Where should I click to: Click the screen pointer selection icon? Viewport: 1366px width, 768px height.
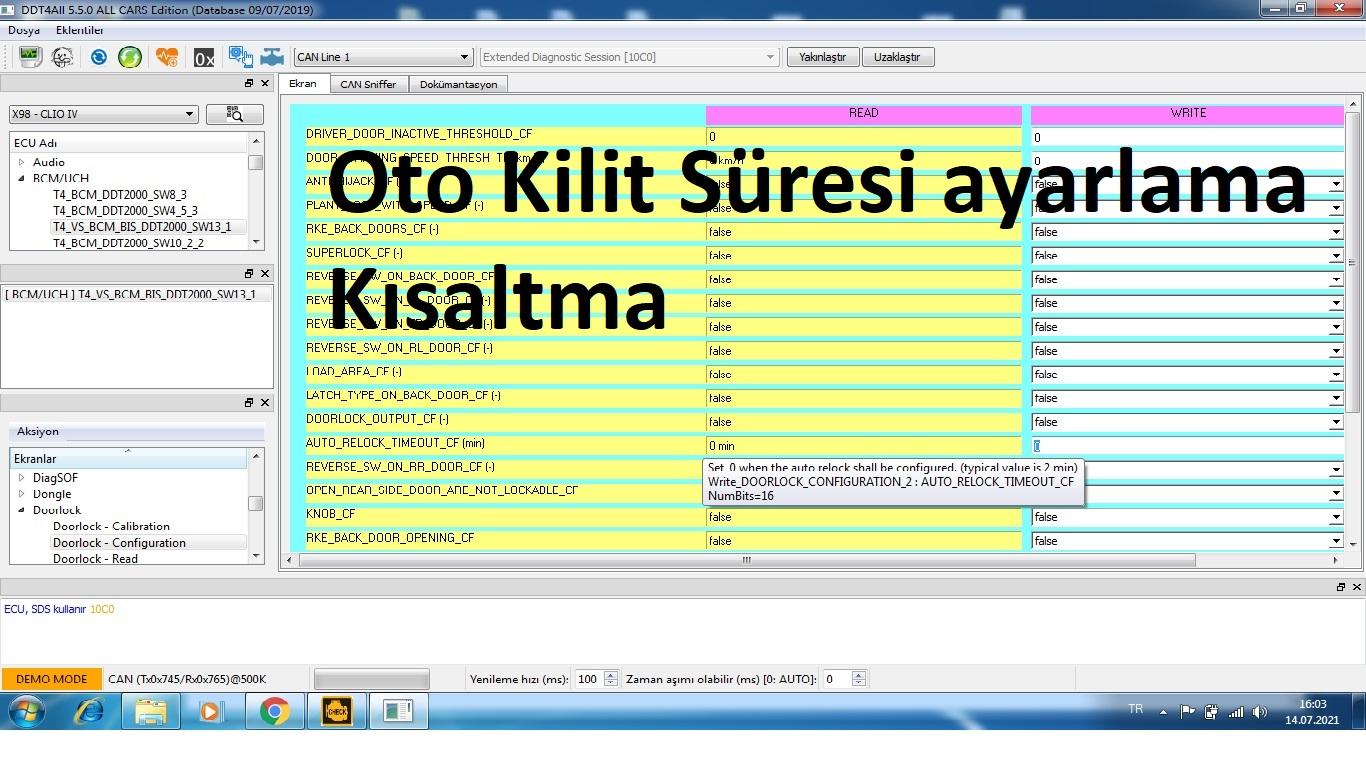(x=240, y=57)
